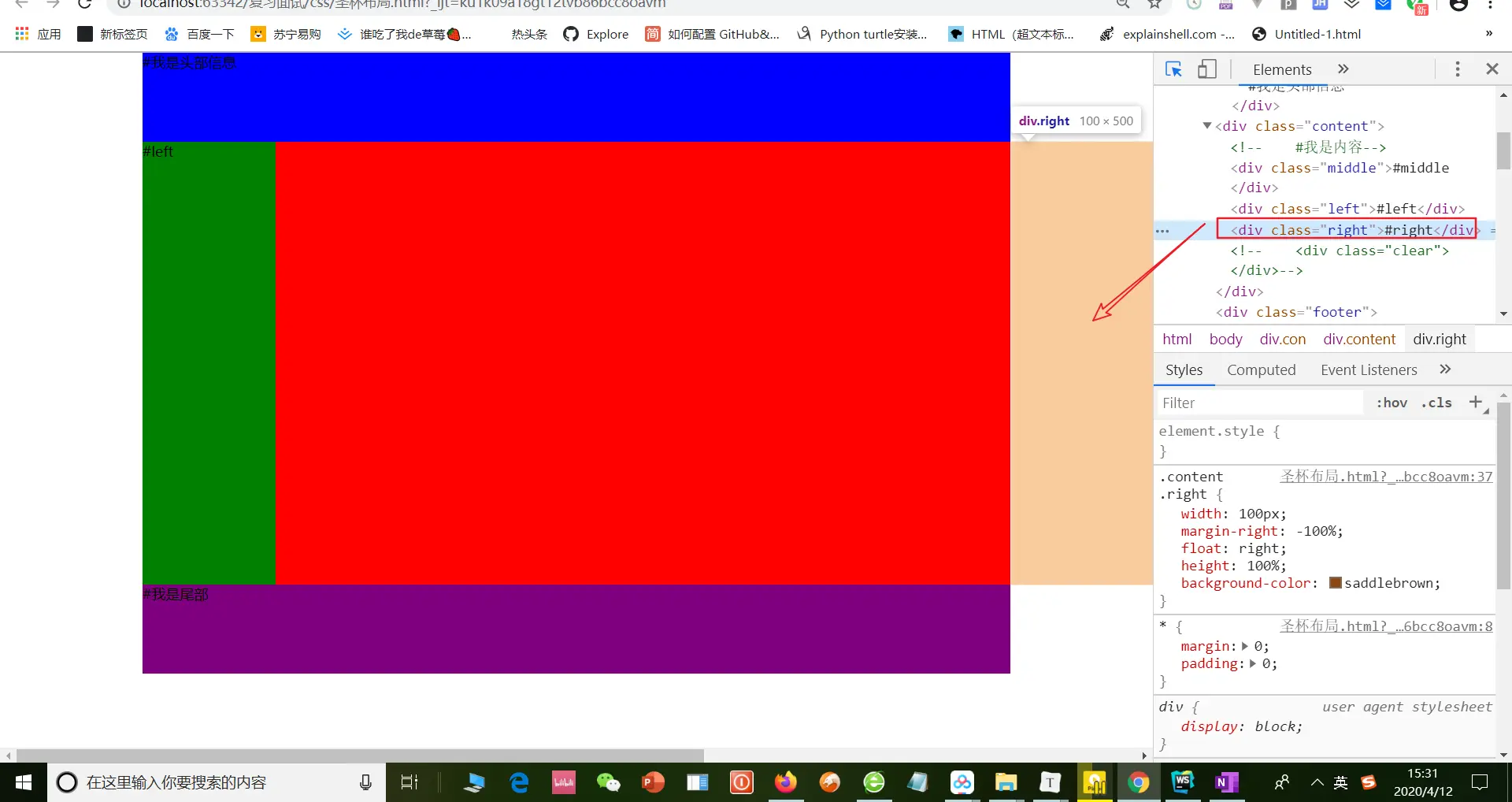Open DevTools customize menu (three dots)
Image resolution: width=1512 pixels, height=802 pixels.
tap(1458, 69)
